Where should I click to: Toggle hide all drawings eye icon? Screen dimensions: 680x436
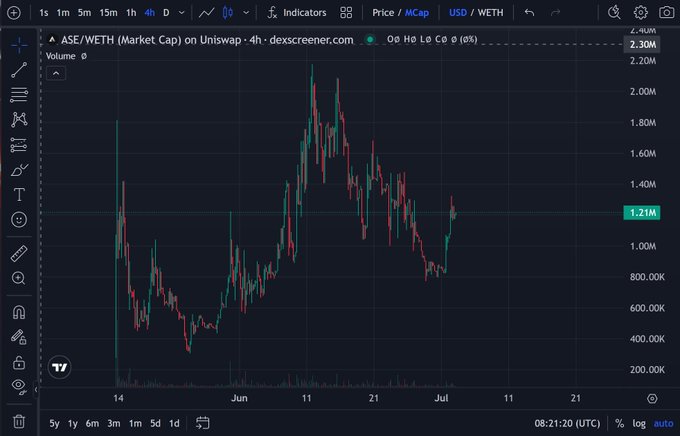pyautogui.click(x=19, y=386)
